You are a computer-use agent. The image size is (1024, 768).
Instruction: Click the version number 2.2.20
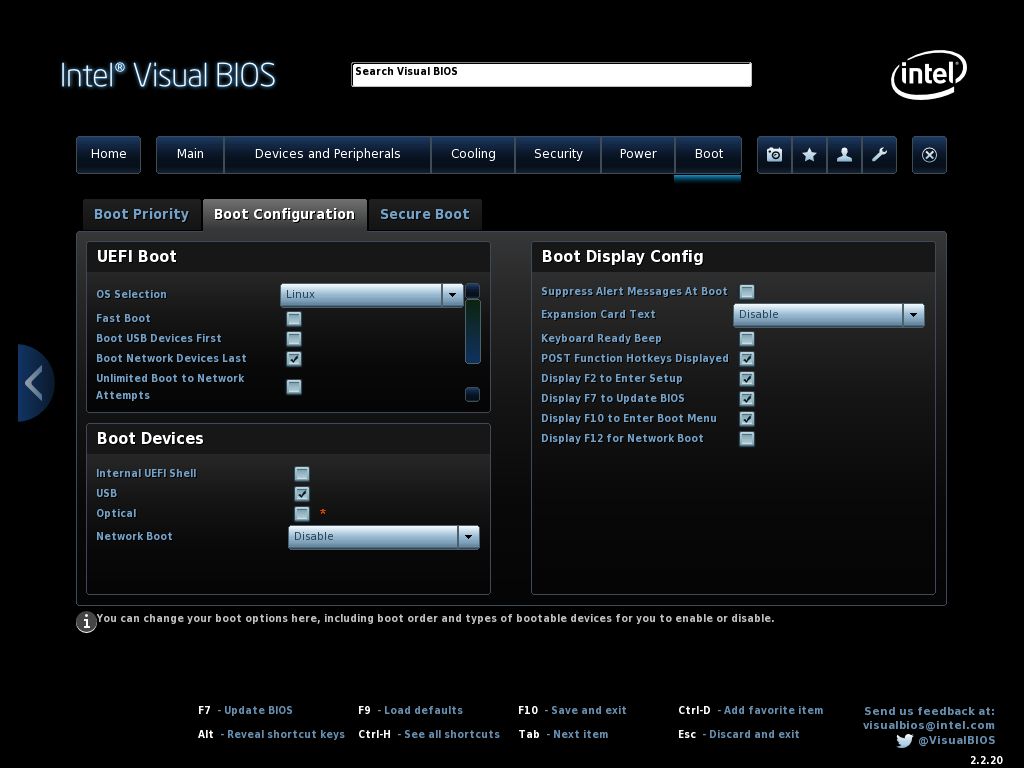pyautogui.click(x=986, y=760)
